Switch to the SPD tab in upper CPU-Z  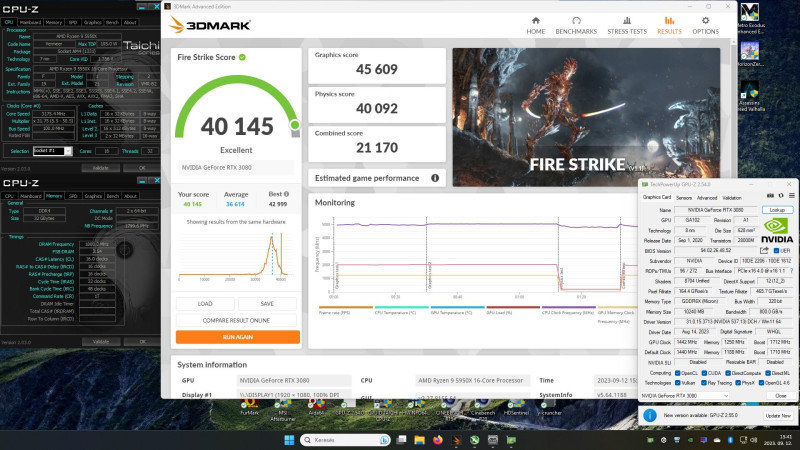click(x=72, y=22)
